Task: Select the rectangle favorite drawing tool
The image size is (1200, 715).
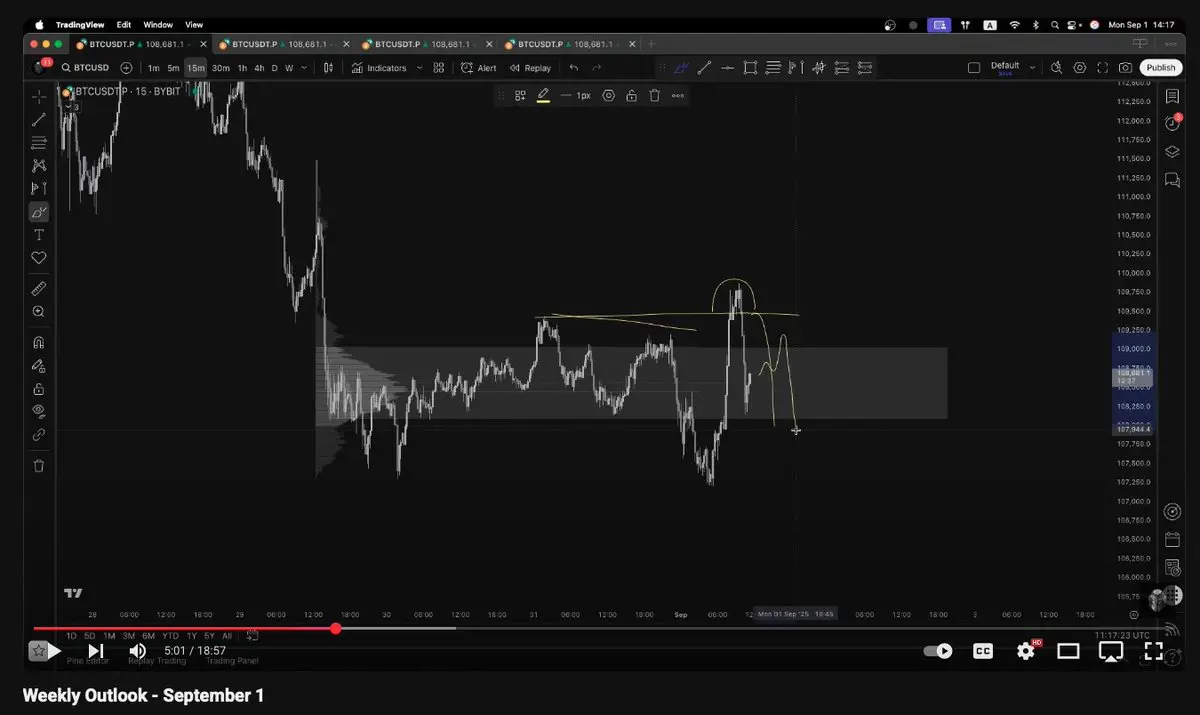Action: 750,68
